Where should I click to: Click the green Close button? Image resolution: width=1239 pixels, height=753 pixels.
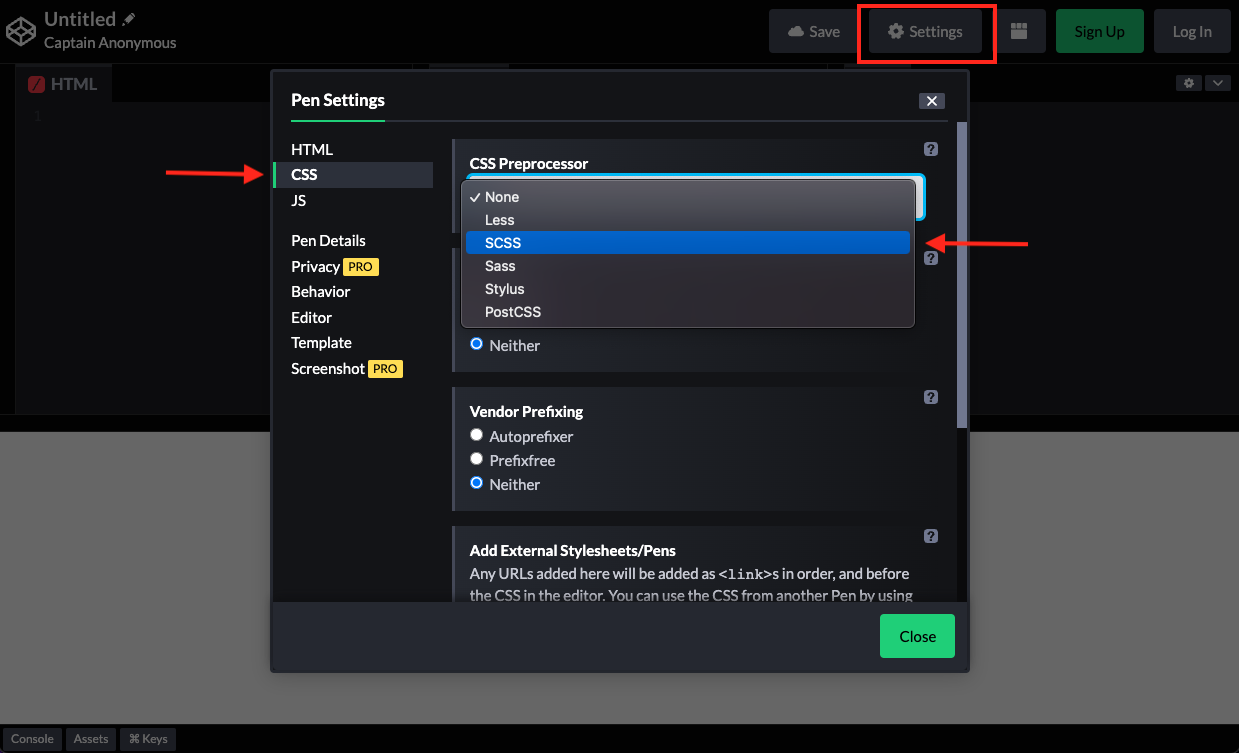coord(916,636)
